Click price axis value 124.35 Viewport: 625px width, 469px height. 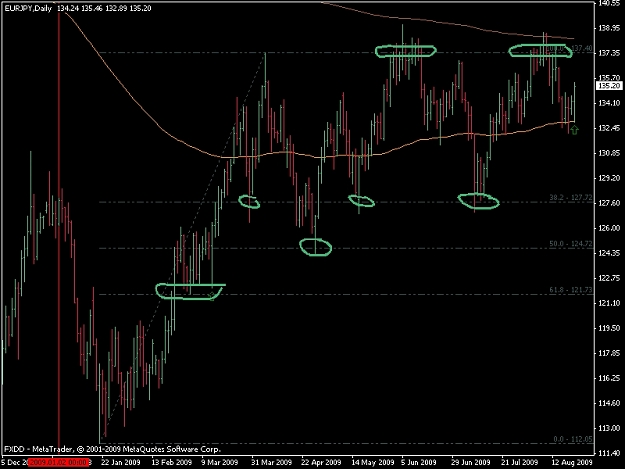609,253
